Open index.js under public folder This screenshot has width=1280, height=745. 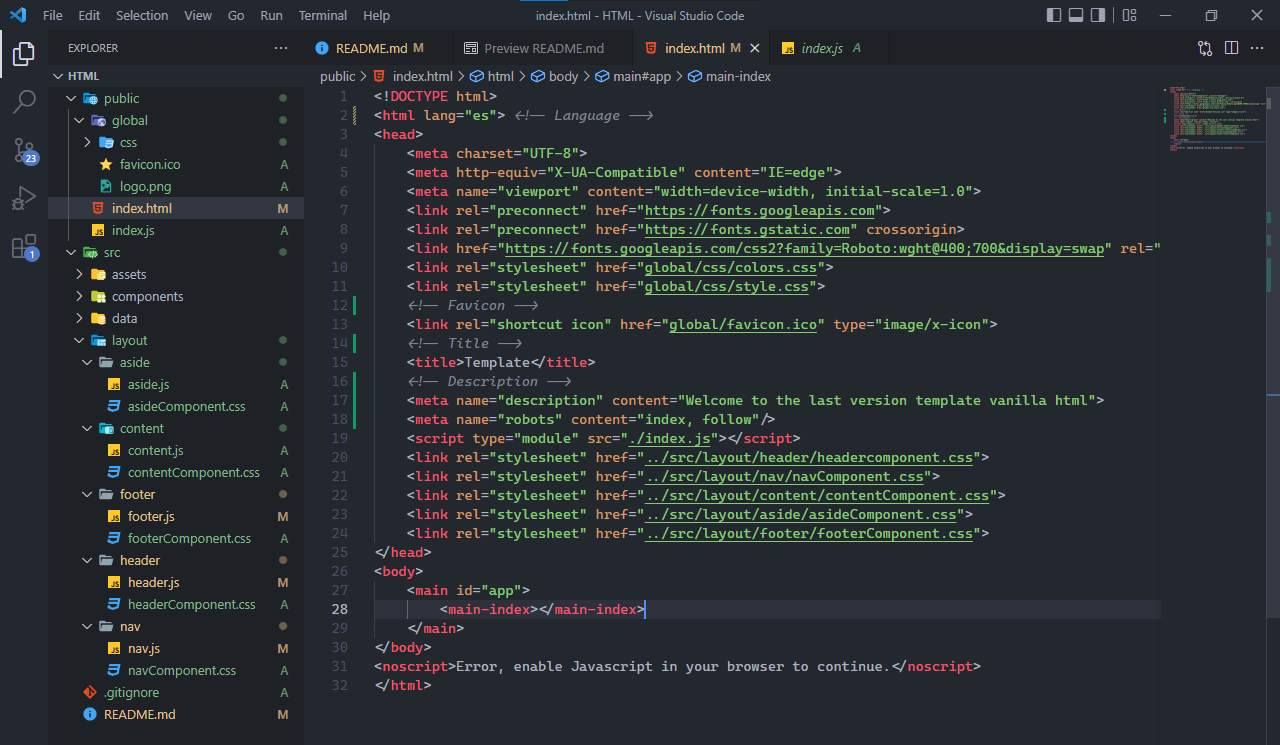[176, 230]
